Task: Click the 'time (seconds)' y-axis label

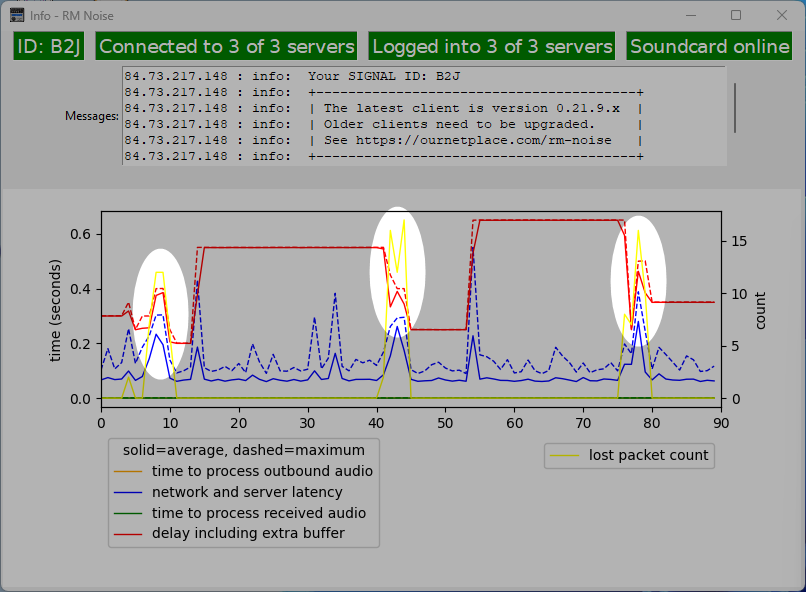Action: pos(55,310)
